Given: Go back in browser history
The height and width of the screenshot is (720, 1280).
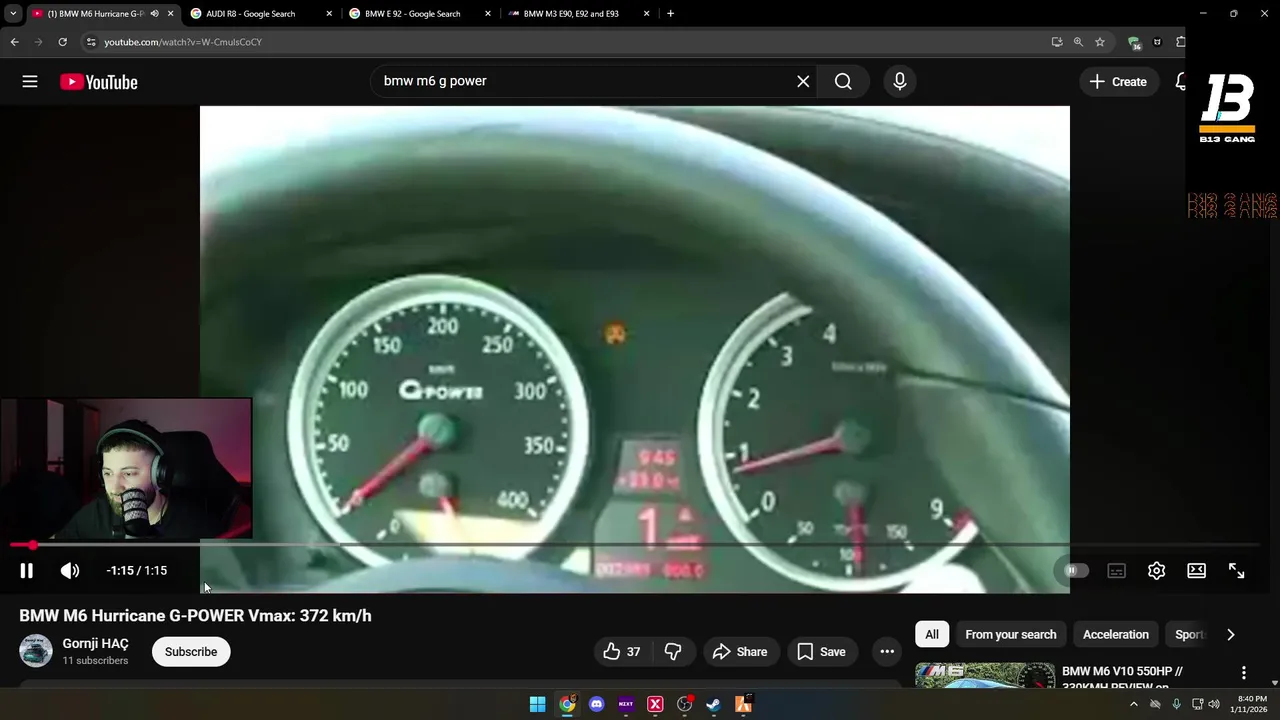Looking at the screenshot, I should [14, 42].
